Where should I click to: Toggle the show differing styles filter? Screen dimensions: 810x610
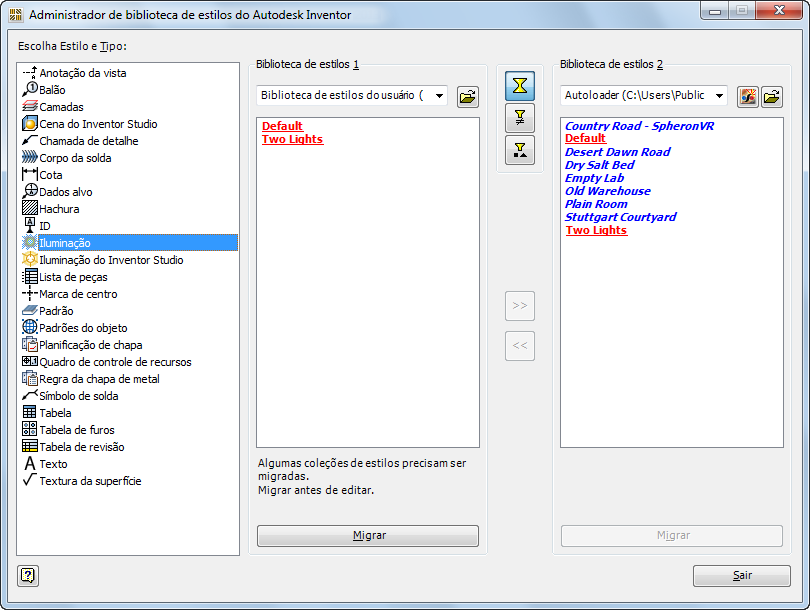coord(520,118)
